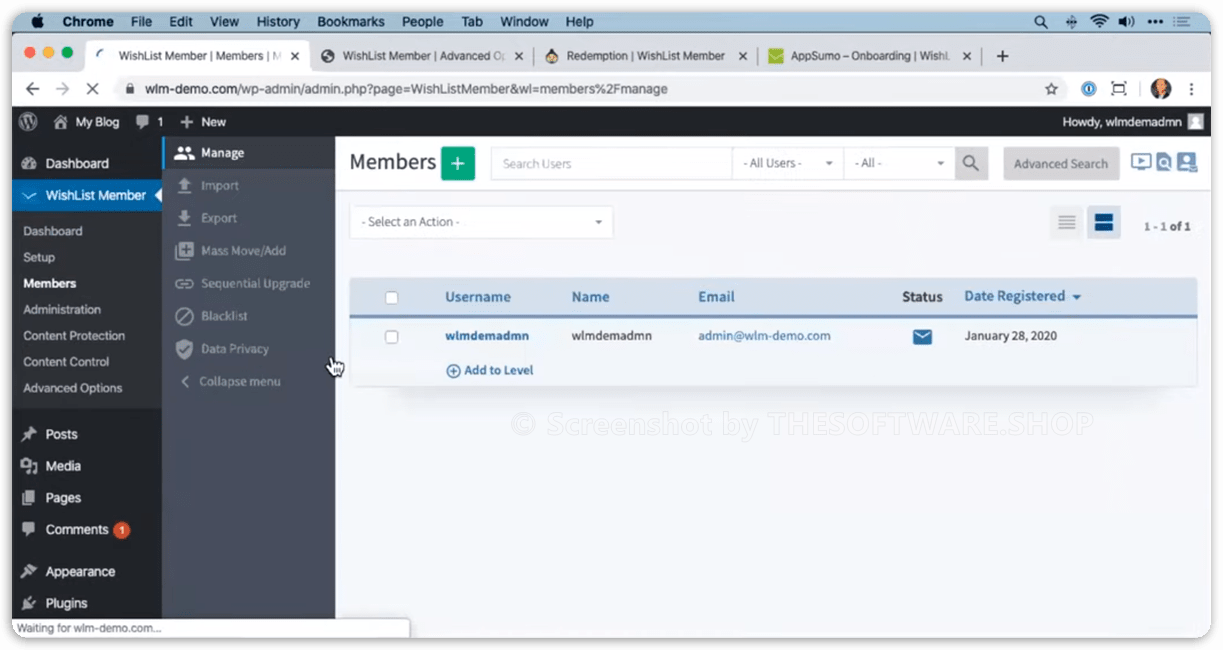Switch to WishList Member Advanced Options tab
1223x650 pixels.
421,56
